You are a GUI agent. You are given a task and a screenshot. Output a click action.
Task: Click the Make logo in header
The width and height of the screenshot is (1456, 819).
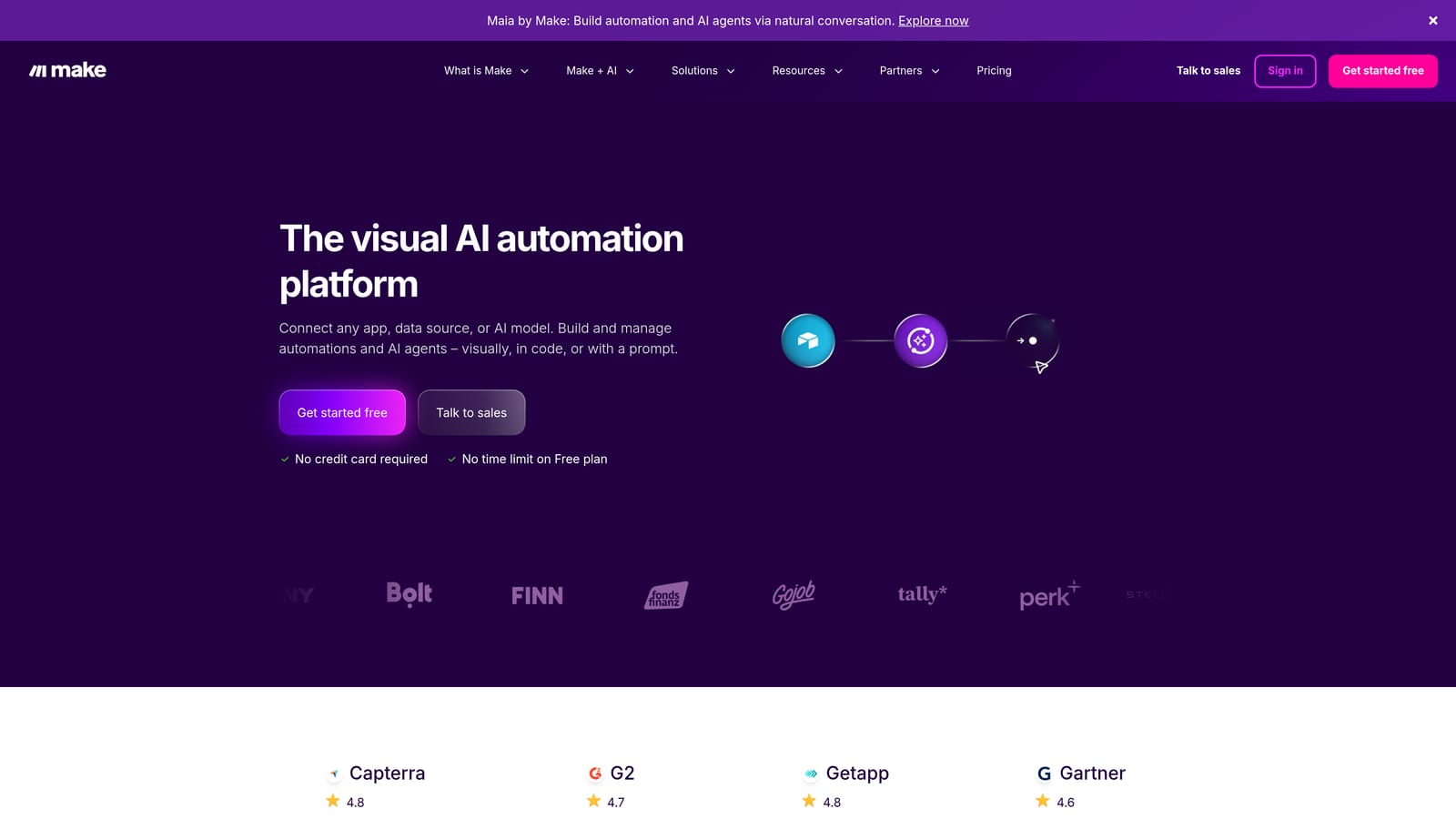click(67, 70)
